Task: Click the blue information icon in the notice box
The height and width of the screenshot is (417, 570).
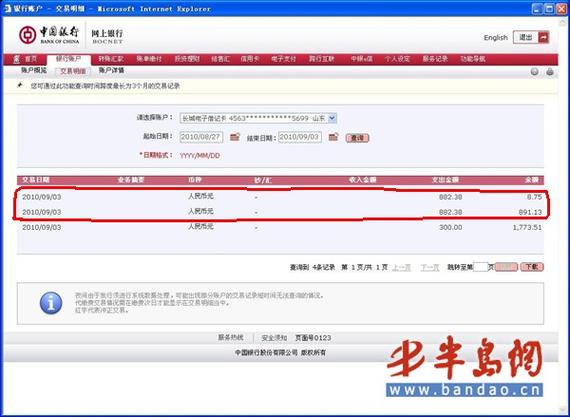Action: click(51, 303)
